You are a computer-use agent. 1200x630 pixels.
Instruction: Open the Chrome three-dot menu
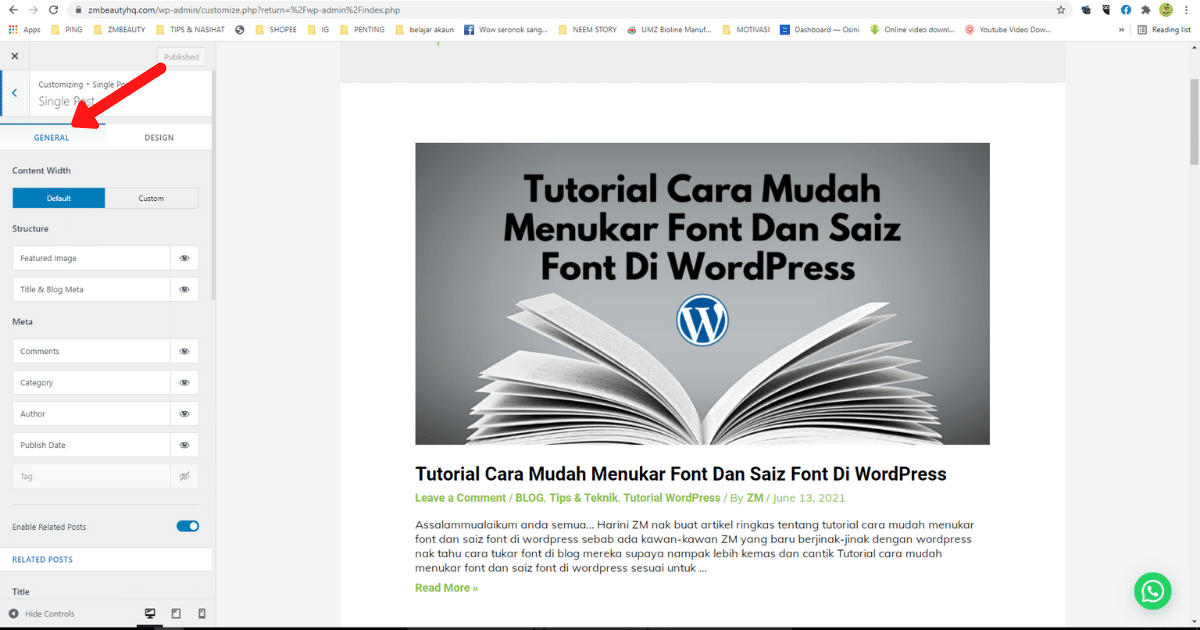[x=1188, y=9]
